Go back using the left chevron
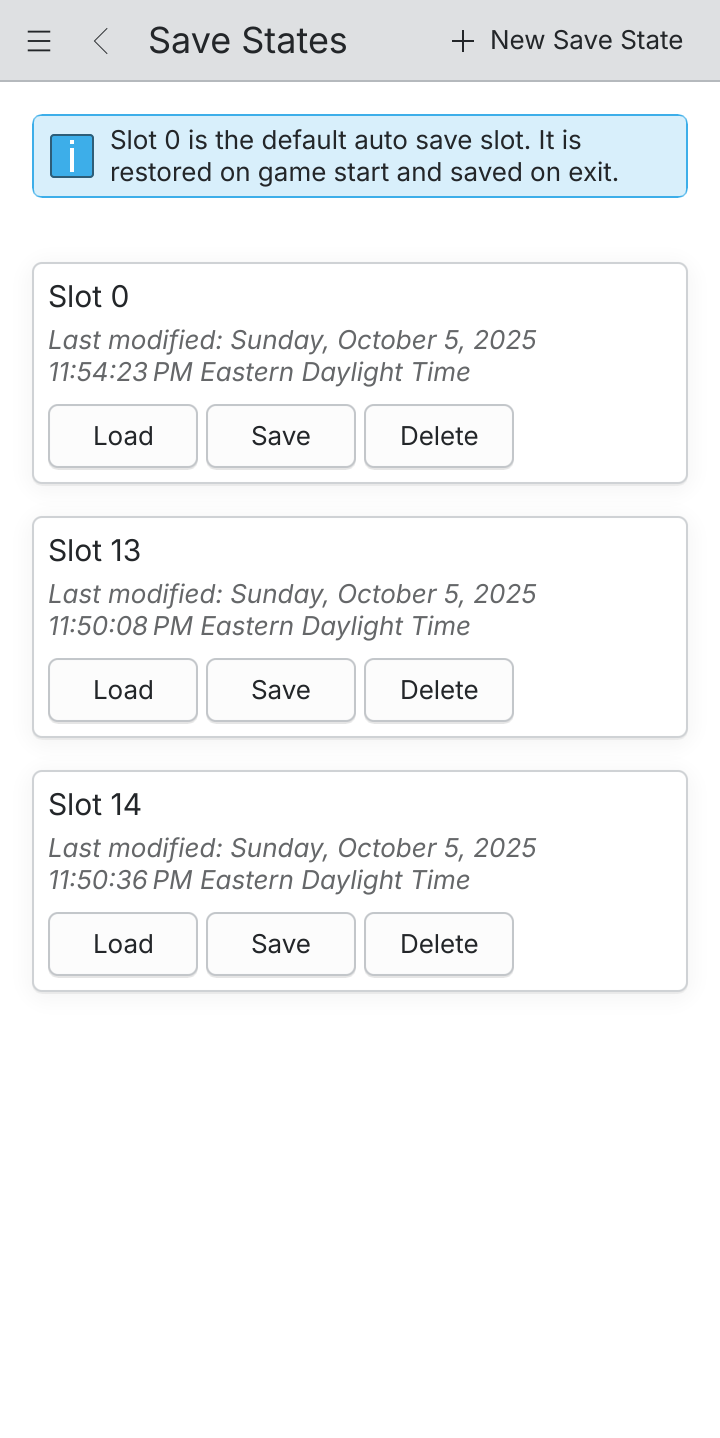This screenshot has width=720, height=1438. coord(100,41)
